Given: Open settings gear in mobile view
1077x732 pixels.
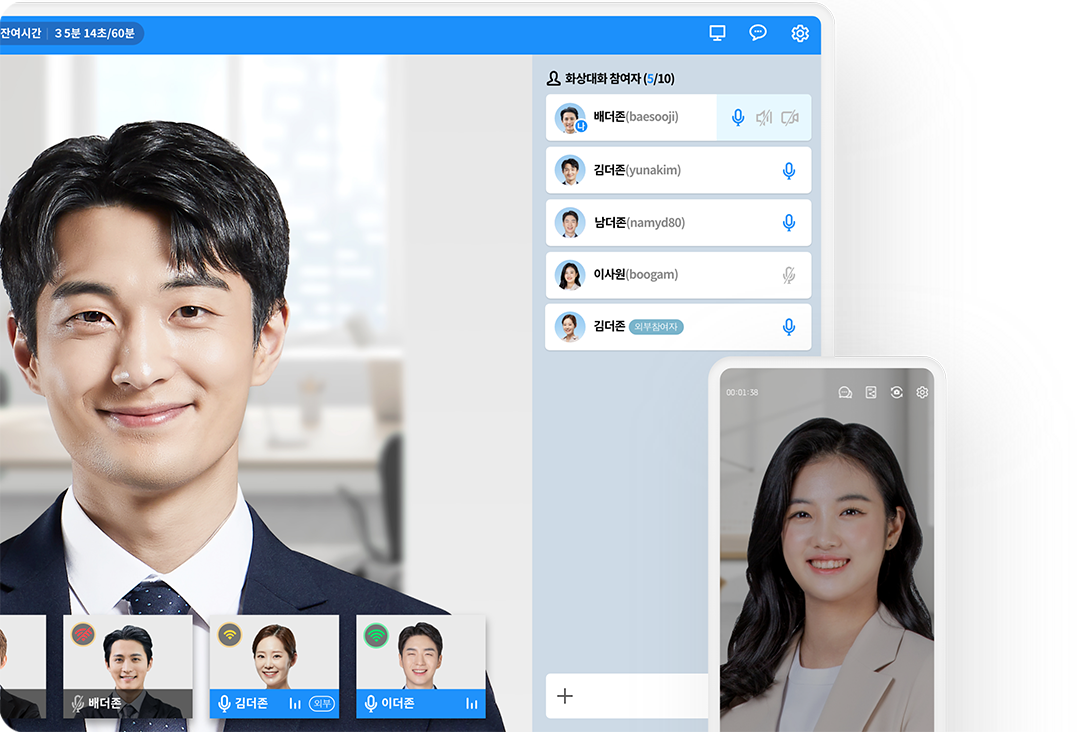Looking at the screenshot, I should click(922, 392).
